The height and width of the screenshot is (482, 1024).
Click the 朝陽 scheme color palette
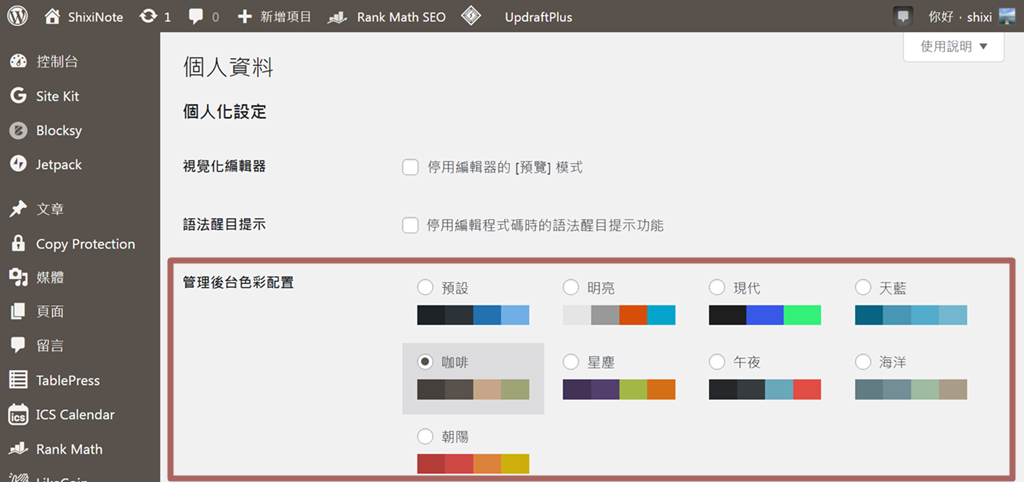473,463
